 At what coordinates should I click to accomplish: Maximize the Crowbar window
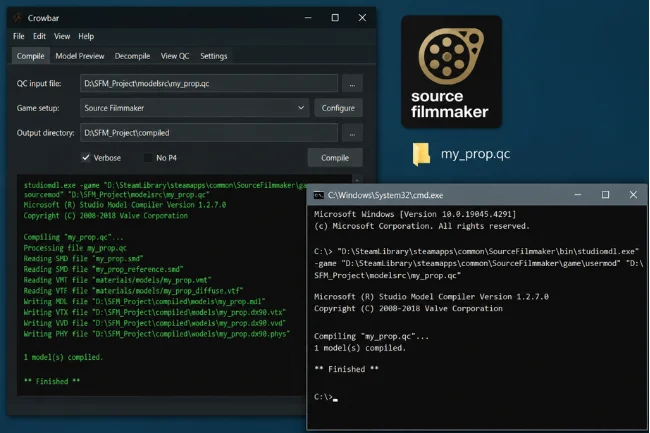[x=335, y=18]
